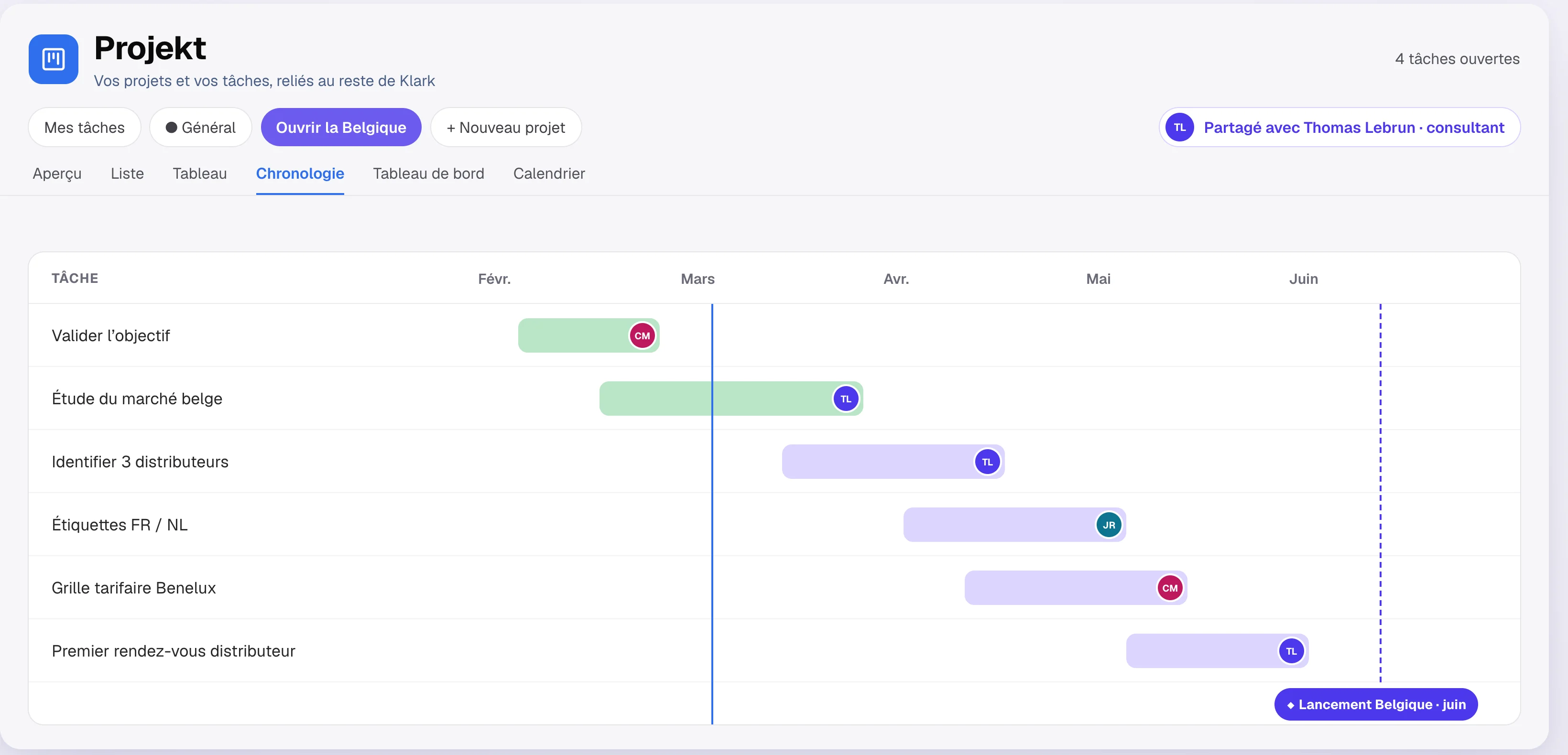The height and width of the screenshot is (755, 1568).
Task: Click the blue Projekt app logo icon
Action: click(x=54, y=59)
